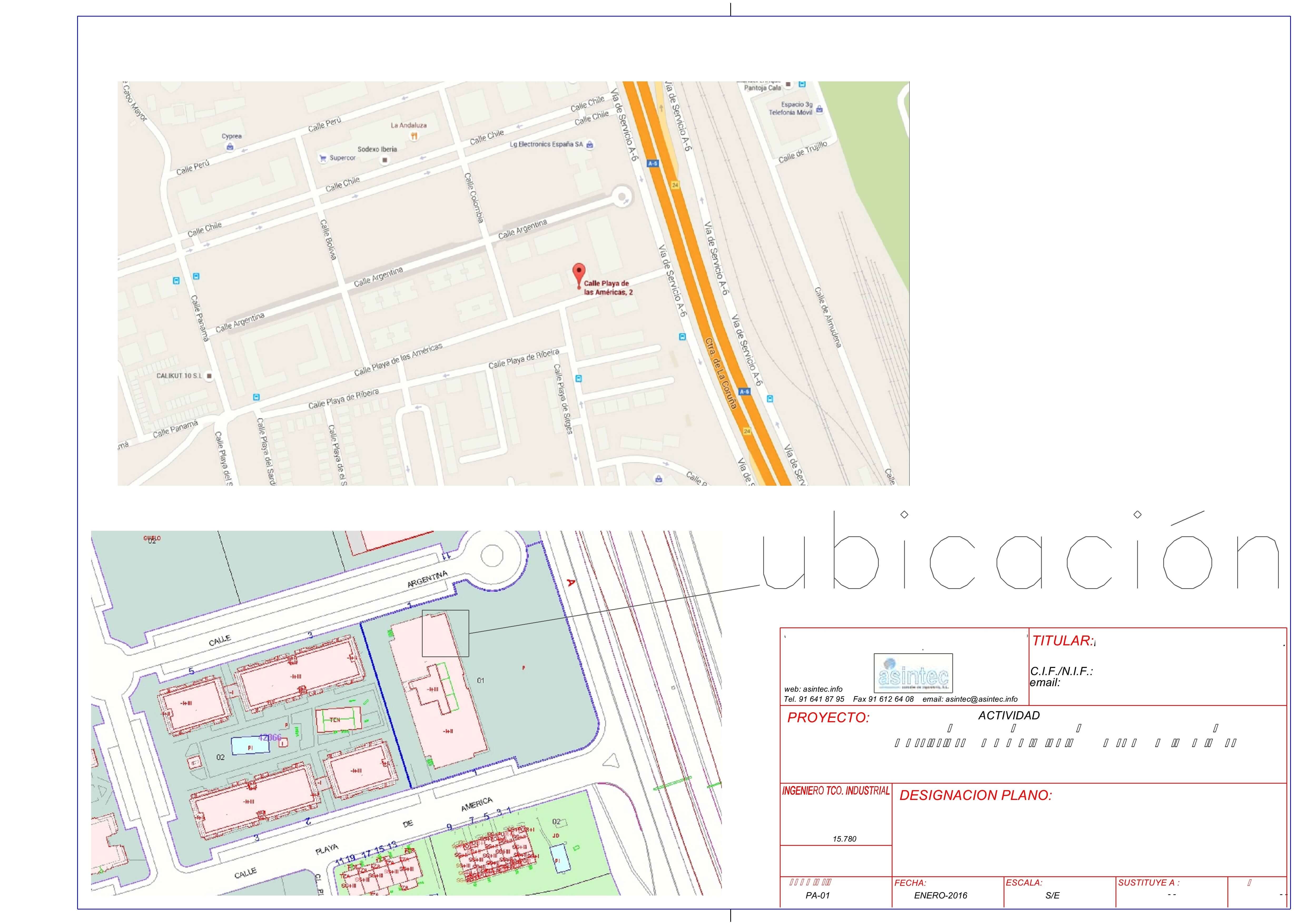Click the exit 24 marker below the upper A-6 shield

(x=675, y=185)
